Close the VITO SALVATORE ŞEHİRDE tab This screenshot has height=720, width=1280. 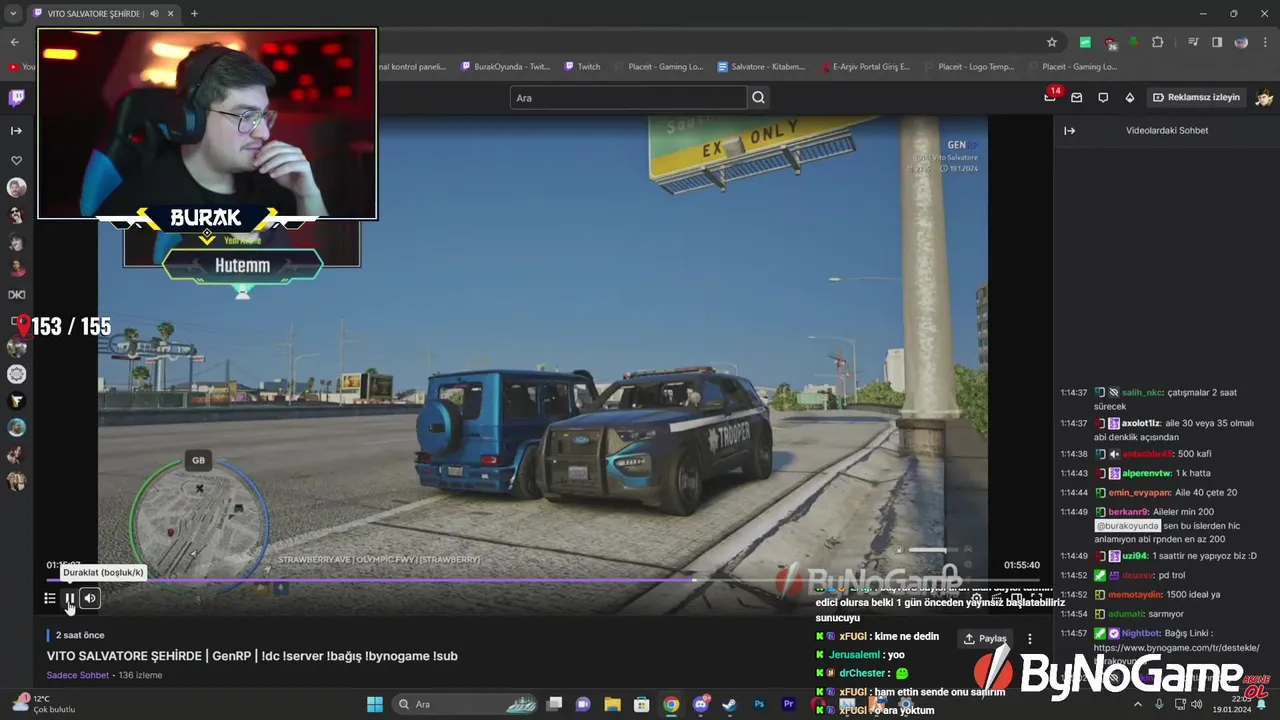click(172, 13)
